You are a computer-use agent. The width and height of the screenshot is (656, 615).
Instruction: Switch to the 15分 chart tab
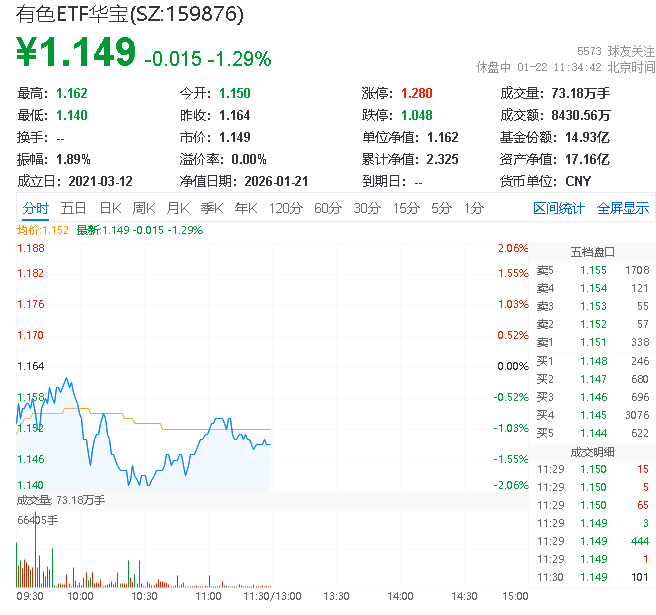tap(405, 208)
